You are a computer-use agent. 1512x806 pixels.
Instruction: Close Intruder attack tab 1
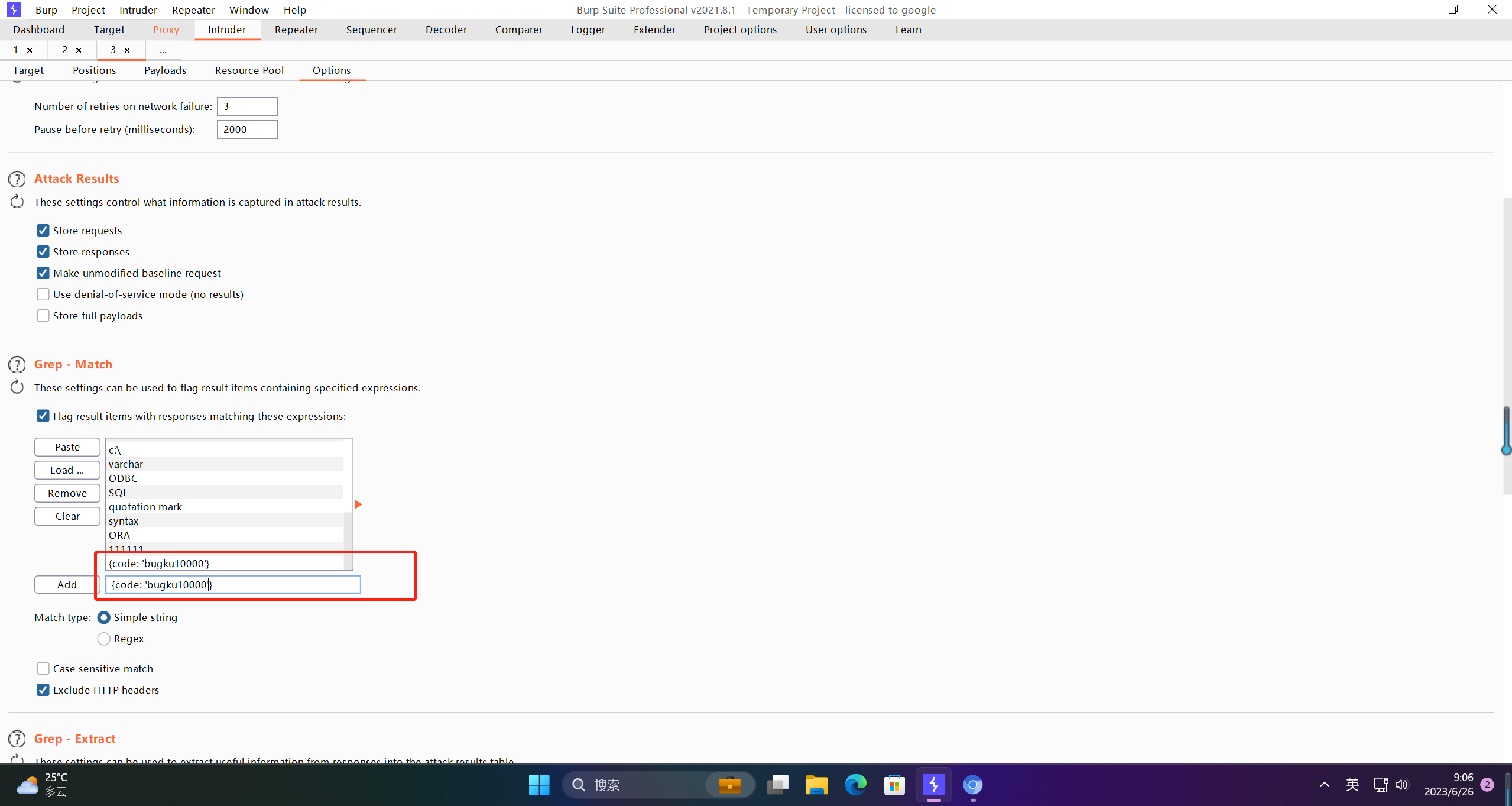[x=30, y=50]
